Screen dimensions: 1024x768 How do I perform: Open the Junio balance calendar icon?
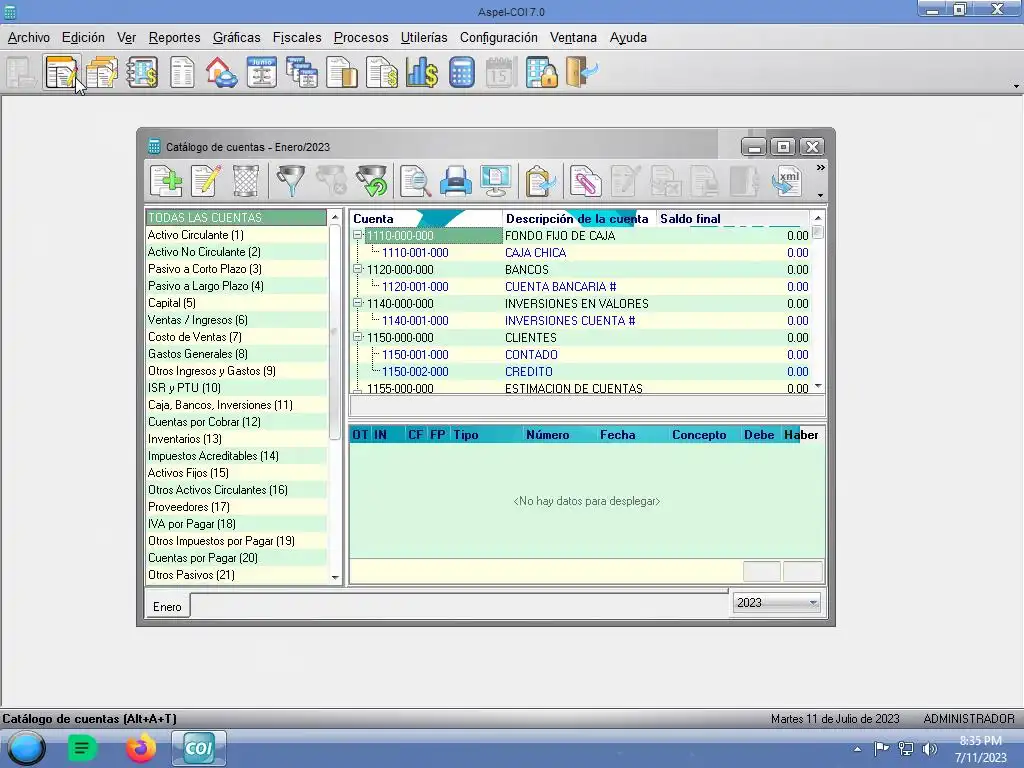click(262, 72)
